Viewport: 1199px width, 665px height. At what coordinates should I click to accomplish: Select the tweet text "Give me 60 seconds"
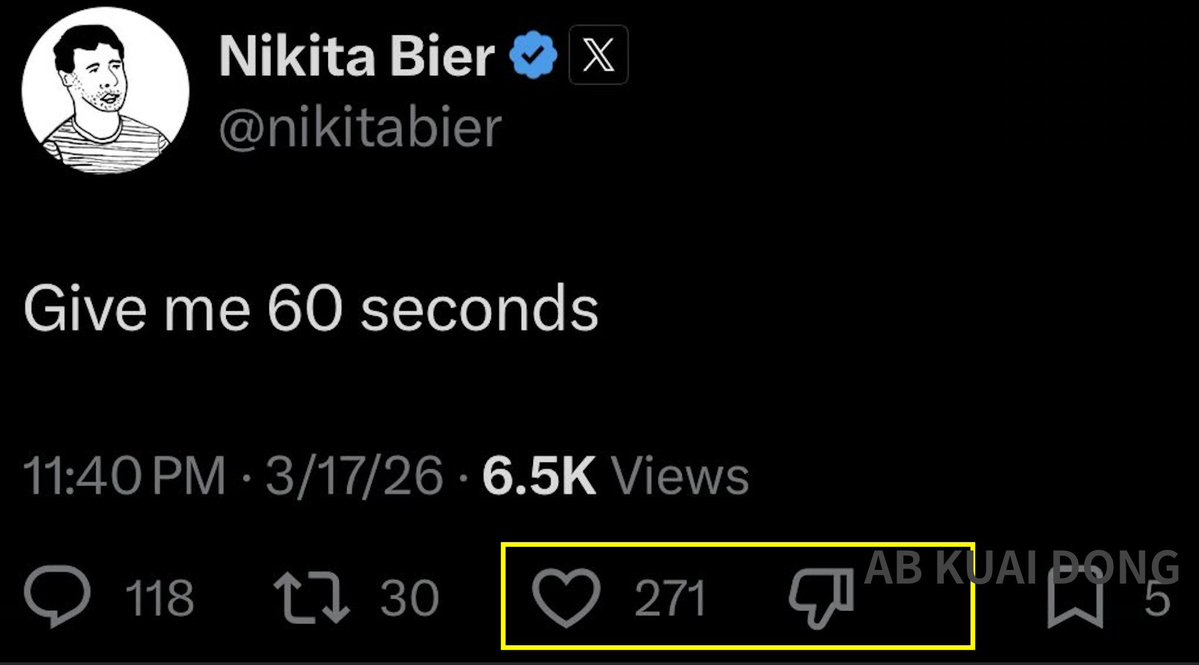(311, 310)
